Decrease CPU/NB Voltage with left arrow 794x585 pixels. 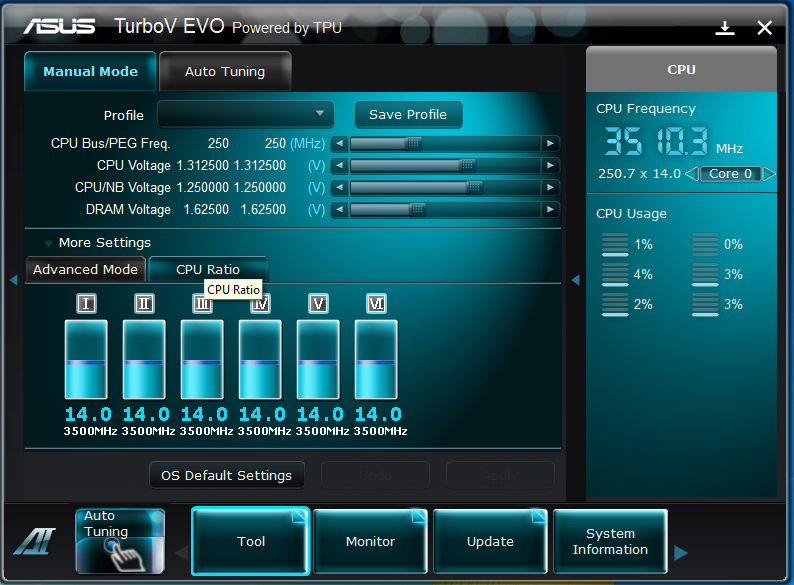(340, 187)
